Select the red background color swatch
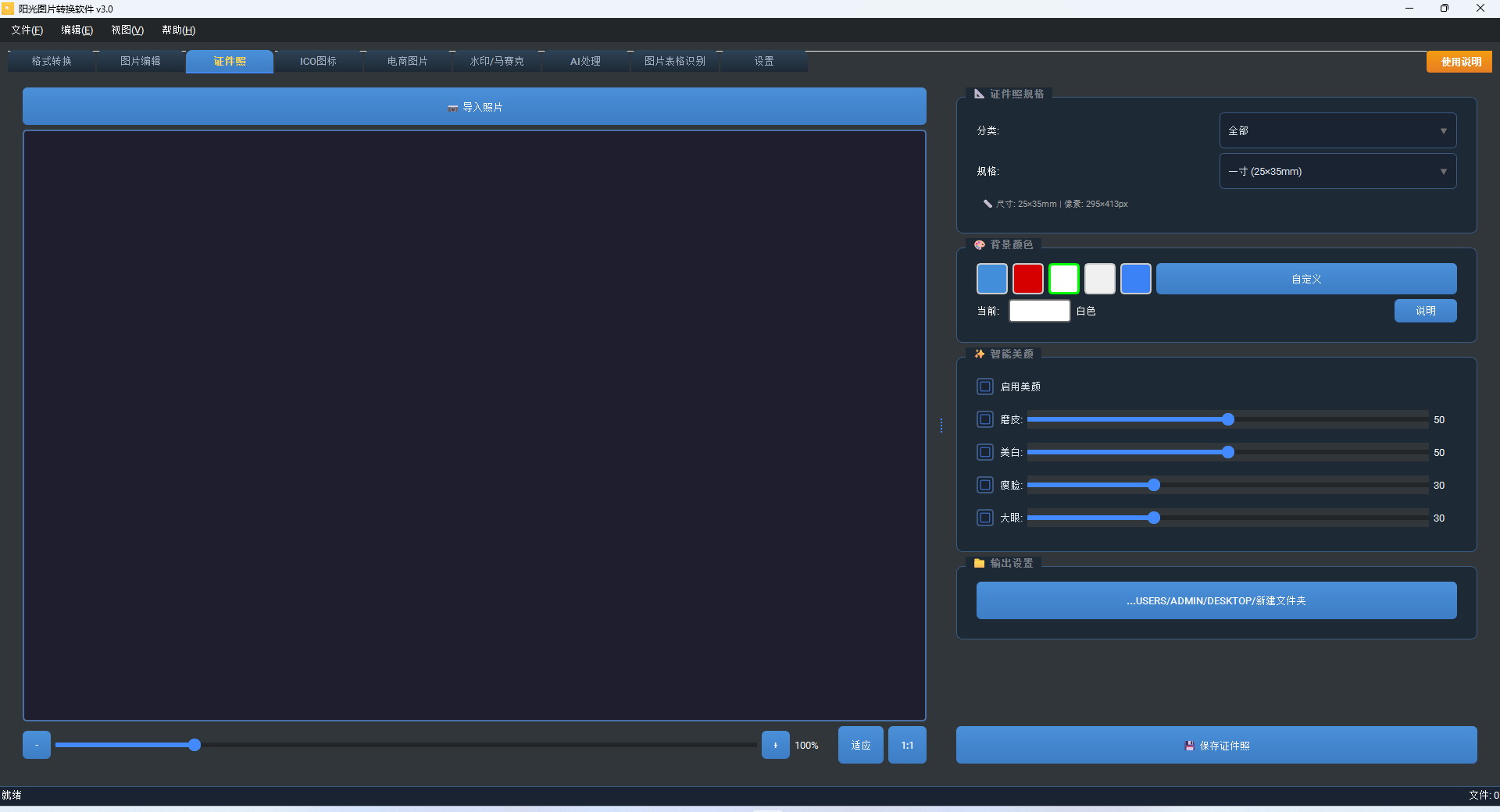The width and height of the screenshot is (1500, 812). pyautogui.click(x=1027, y=279)
